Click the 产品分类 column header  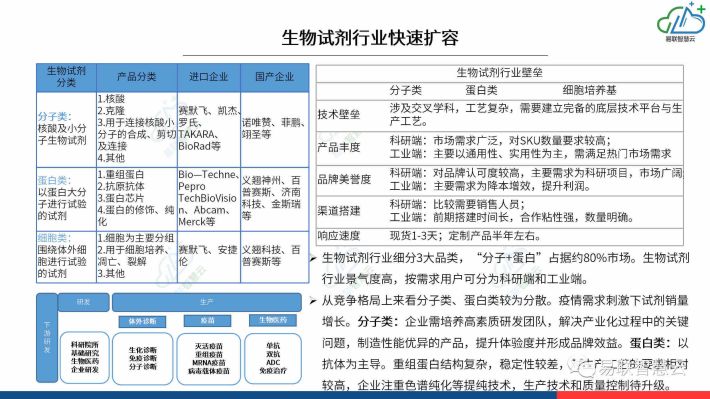(136, 77)
